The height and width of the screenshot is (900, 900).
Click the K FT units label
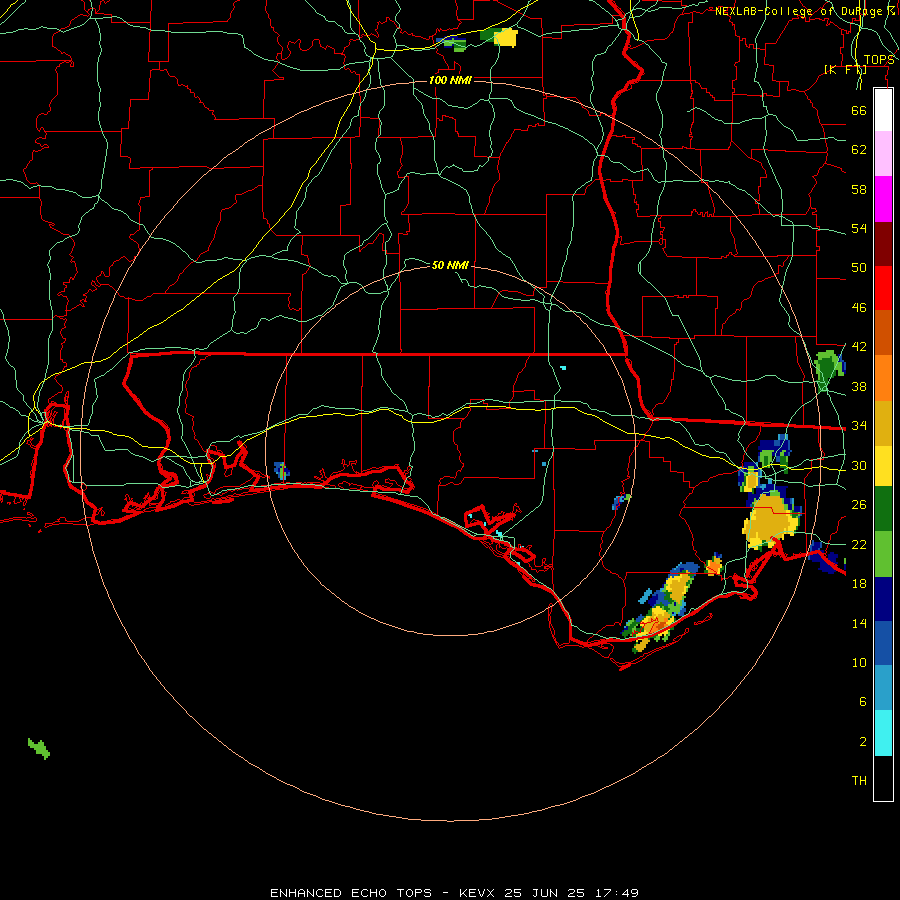point(845,70)
